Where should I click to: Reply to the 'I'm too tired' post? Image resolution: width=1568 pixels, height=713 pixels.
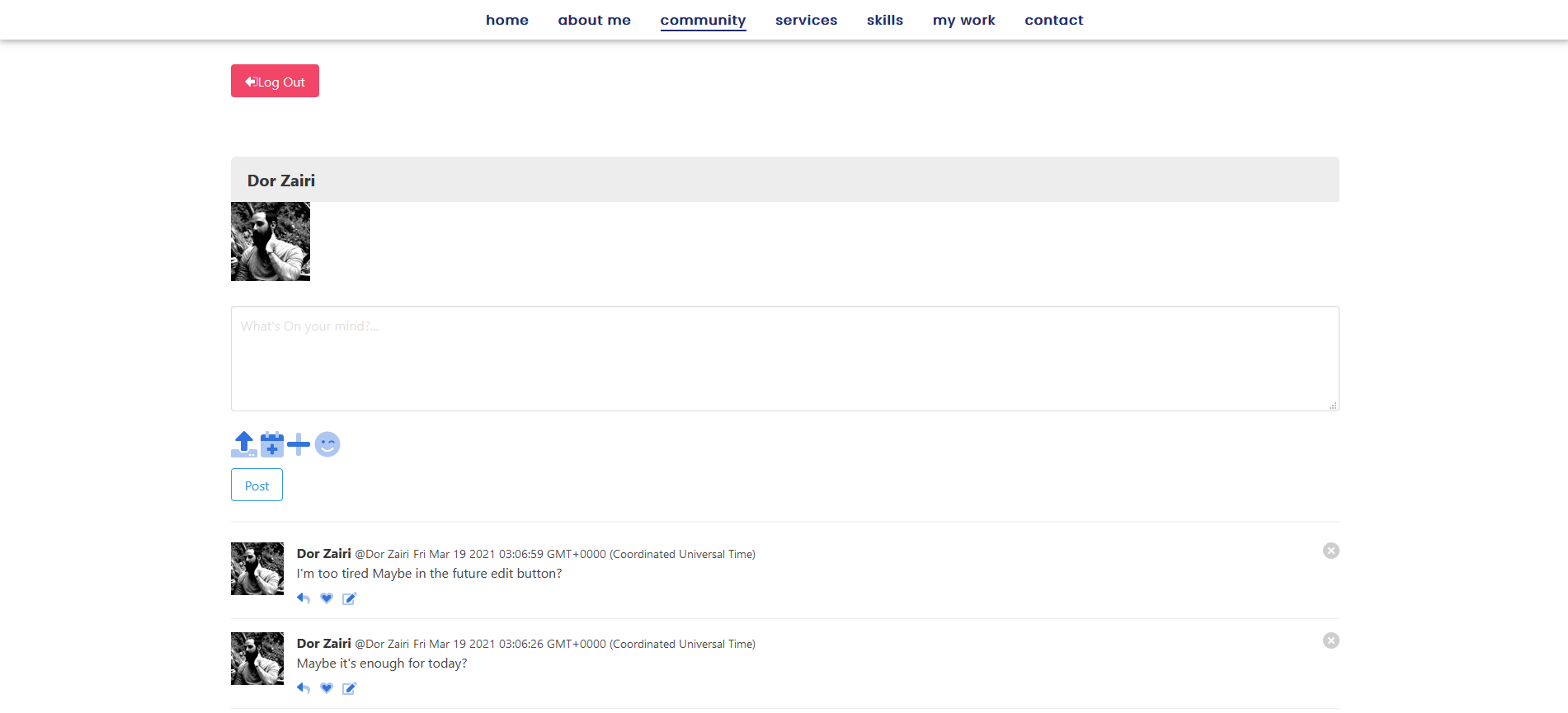(x=304, y=598)
